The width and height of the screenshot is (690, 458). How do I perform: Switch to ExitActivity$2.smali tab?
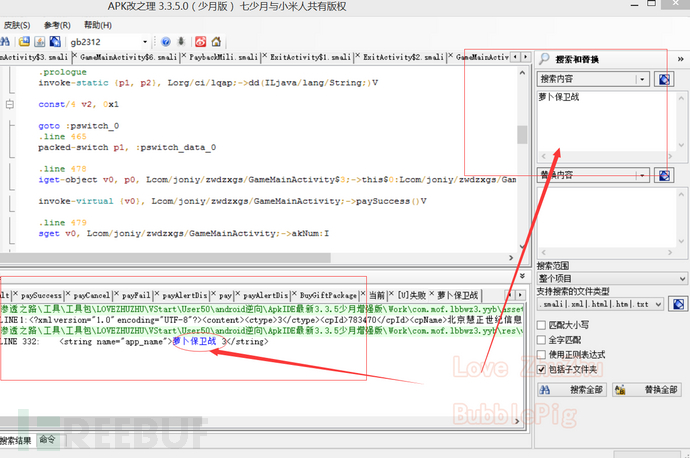403,57
